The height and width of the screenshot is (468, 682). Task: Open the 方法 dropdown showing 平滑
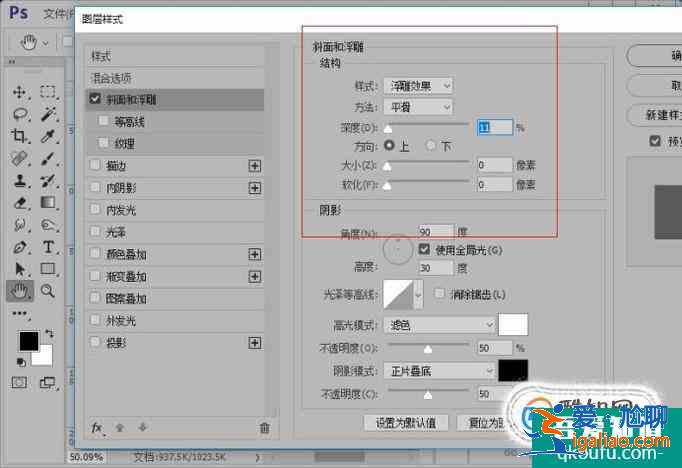[418, 107]
